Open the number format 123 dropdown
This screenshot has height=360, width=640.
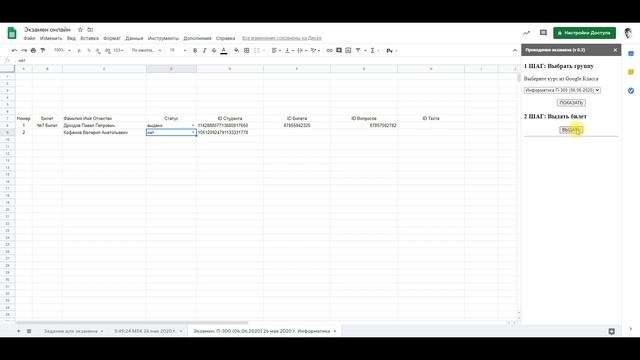[x=118, y=50]
